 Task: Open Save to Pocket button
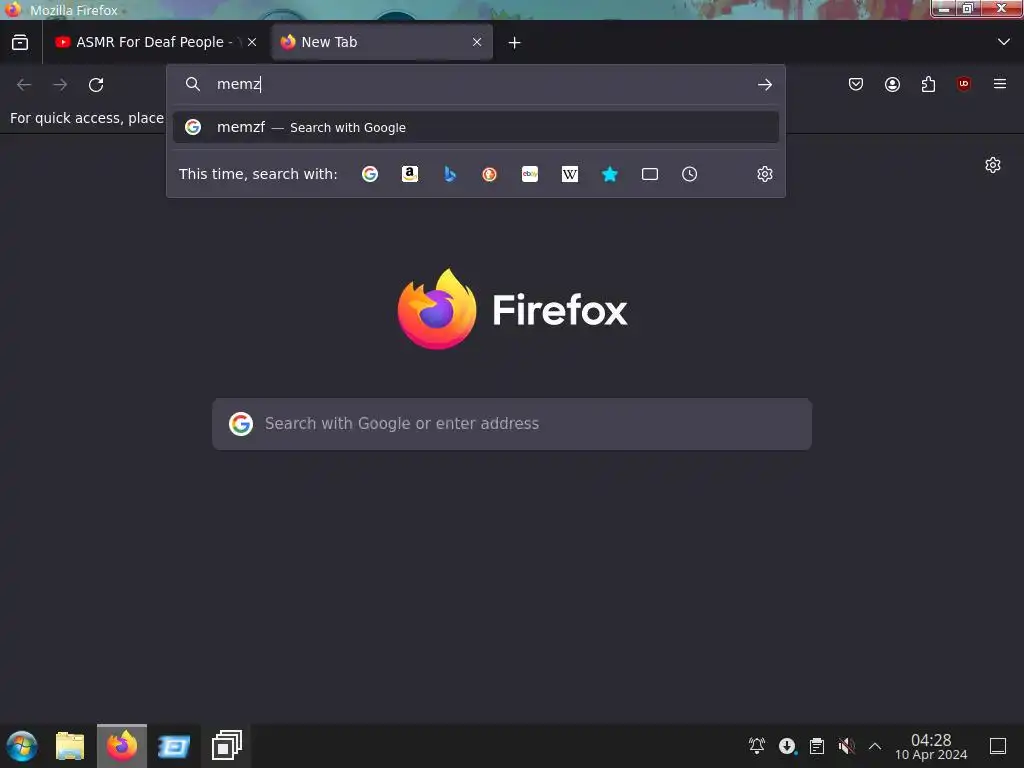coord(856,84)
